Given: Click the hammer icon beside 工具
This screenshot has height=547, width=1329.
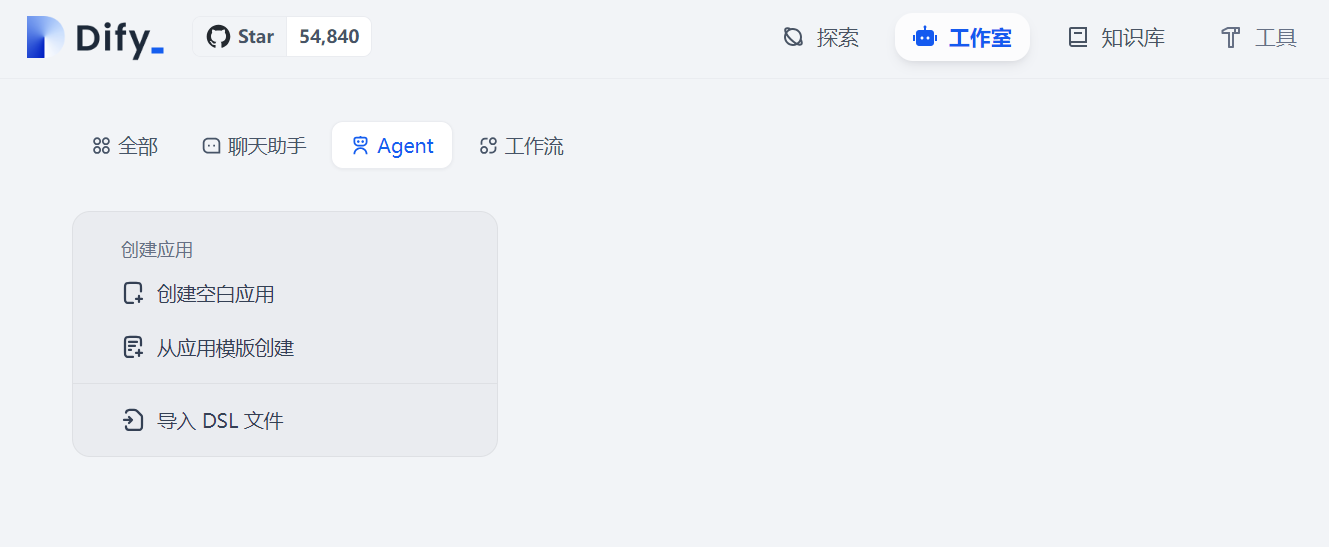Looking at the screenshot, I should click(x=1230, y=38).
